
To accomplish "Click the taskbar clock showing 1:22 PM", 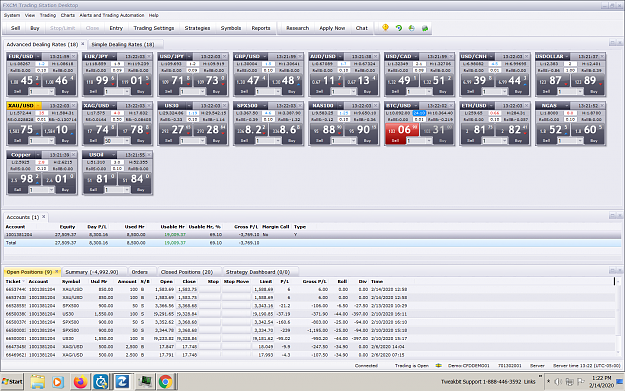I will [601, 381].
